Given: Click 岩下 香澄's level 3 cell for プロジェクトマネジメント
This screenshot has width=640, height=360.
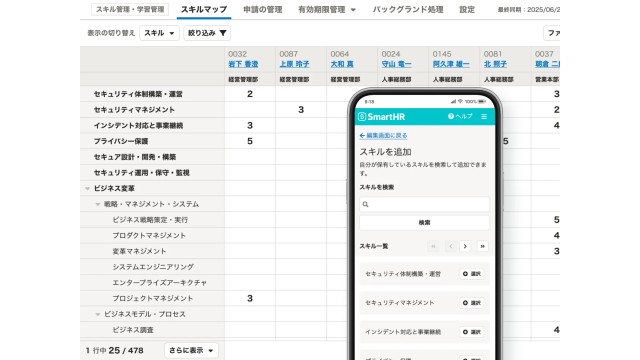Looking at the screenshot, I should point(250,298).
